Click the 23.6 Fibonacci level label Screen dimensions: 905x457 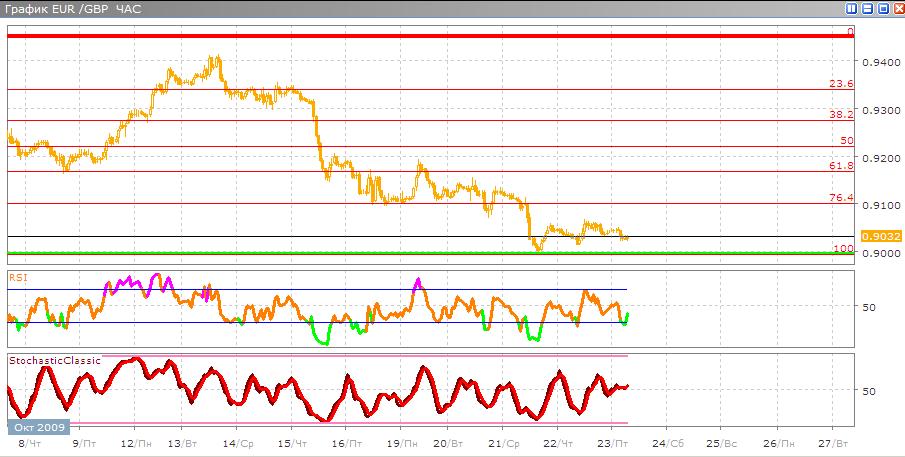point(842,84)
